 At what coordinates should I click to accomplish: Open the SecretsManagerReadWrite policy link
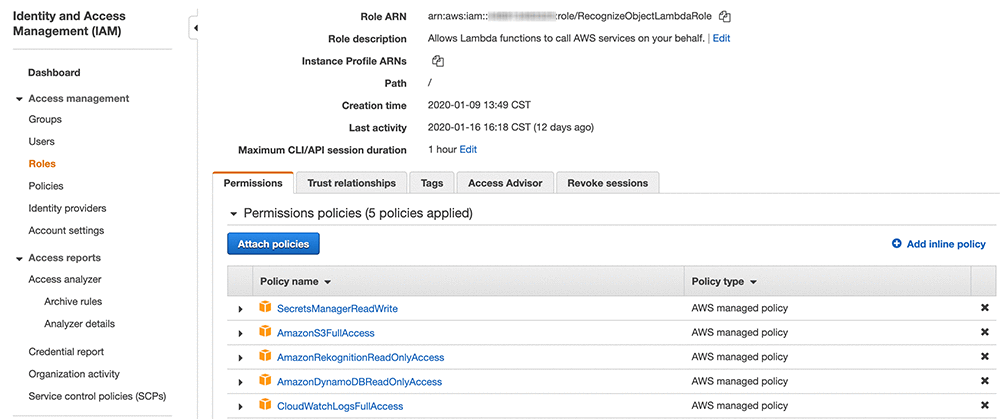(x=337, y=308)
